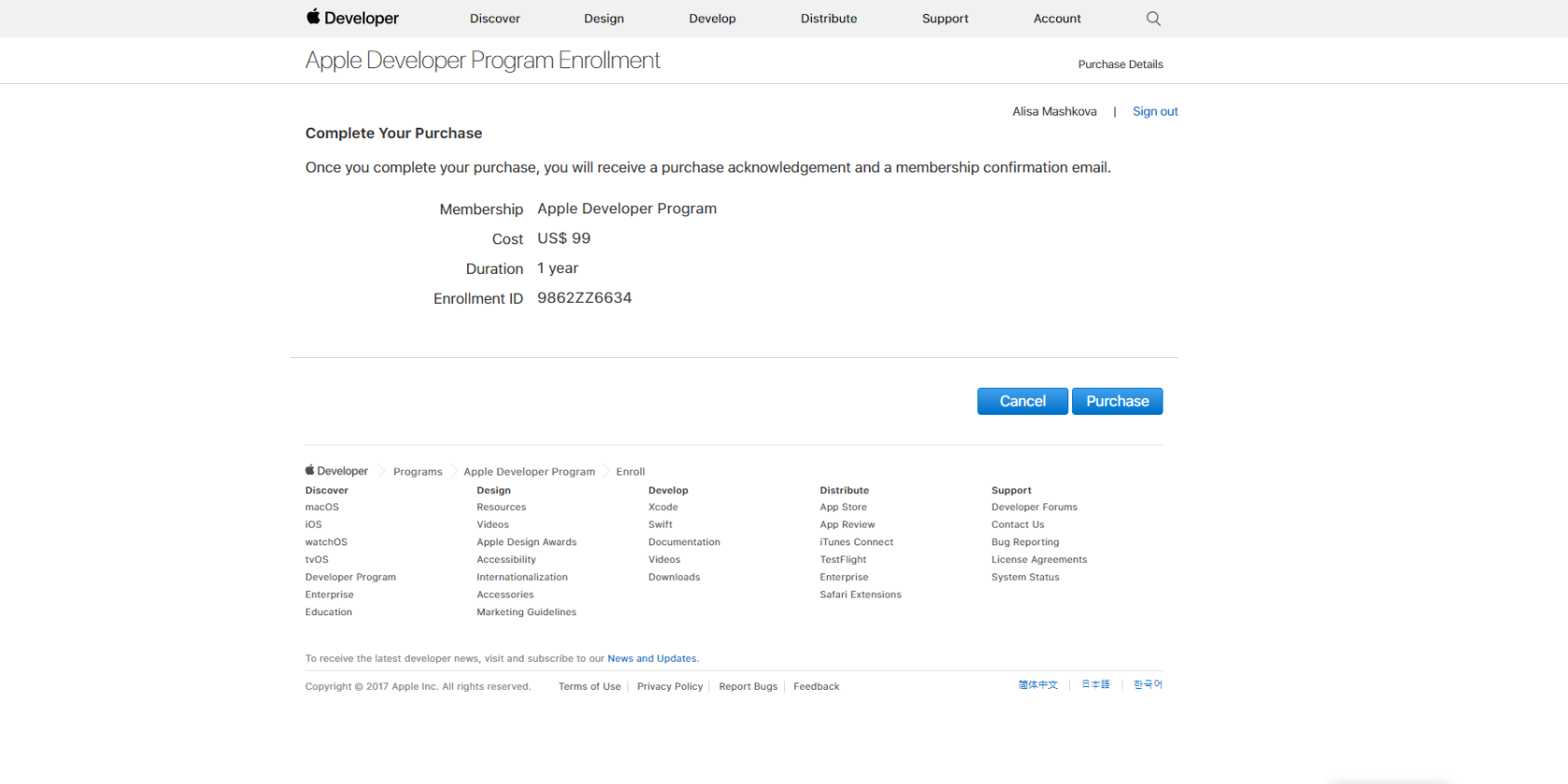This screenshot has width=1568, height=784.
Task: Open the Feedback link
Action: pos(817,687)
